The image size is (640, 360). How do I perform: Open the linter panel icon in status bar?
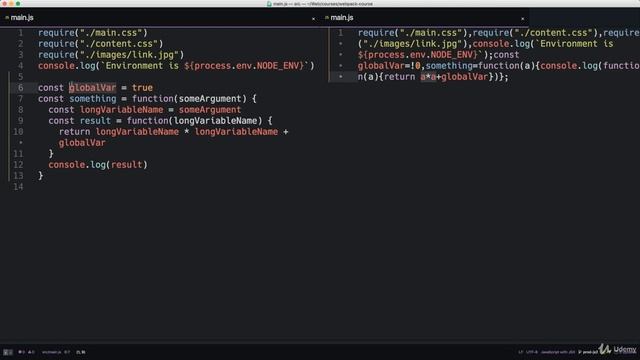point(8,352)
